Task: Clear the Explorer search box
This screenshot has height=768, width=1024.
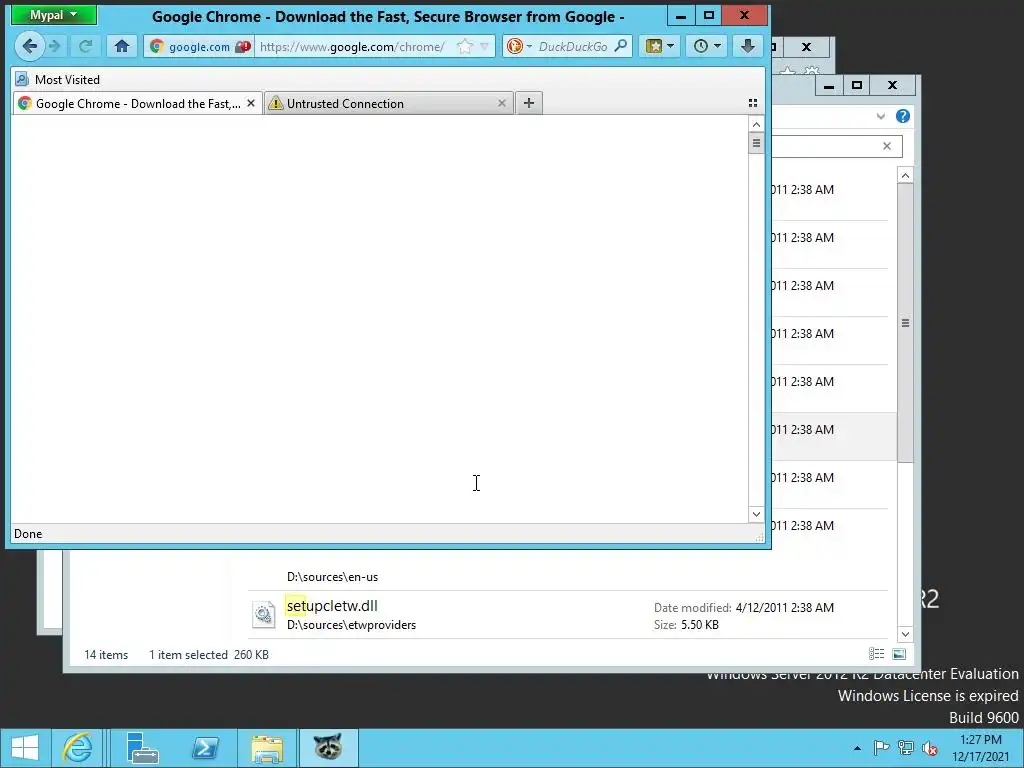Action: coord(887,146)
